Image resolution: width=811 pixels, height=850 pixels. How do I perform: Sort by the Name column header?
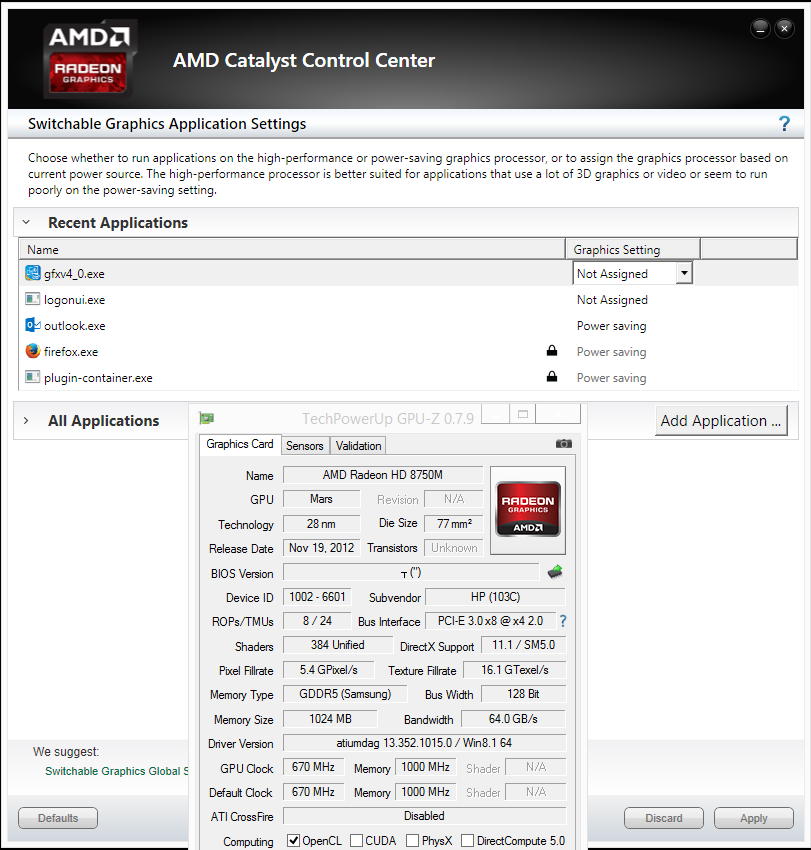[x=292, y=249]
